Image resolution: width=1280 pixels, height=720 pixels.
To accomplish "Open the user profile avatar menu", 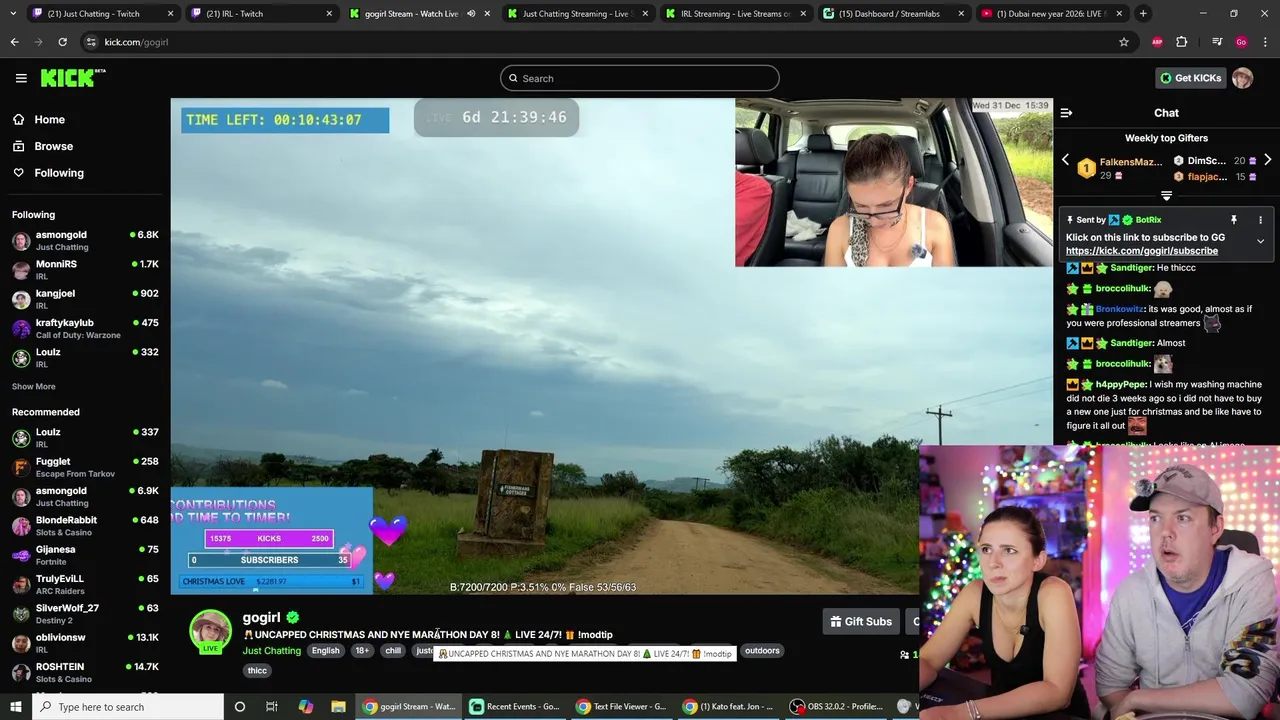I will point(1243,78).
